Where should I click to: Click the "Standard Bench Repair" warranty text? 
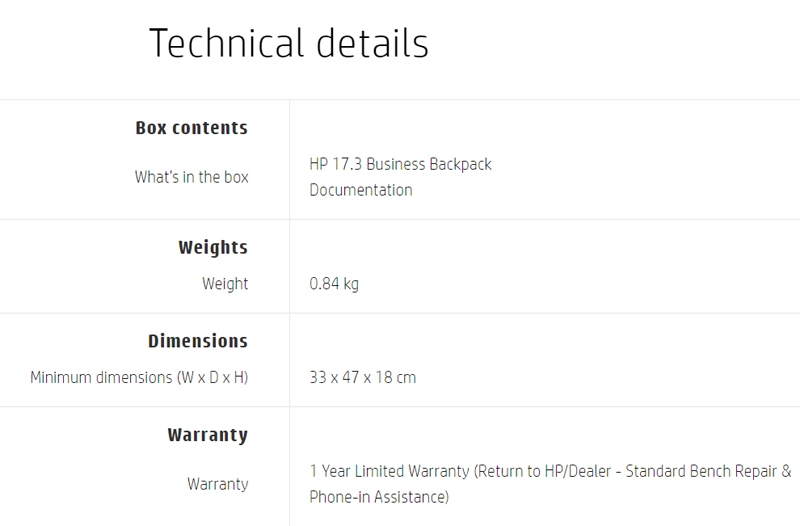699,470
